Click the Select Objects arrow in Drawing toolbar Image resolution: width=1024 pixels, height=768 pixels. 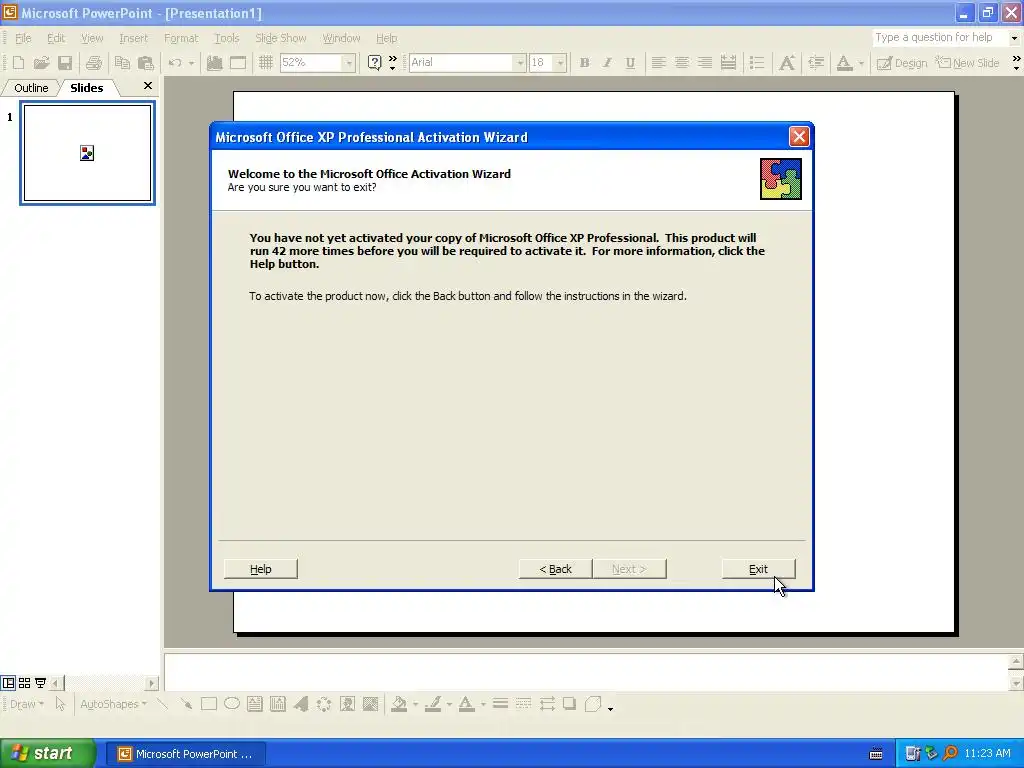pos(60,704)
